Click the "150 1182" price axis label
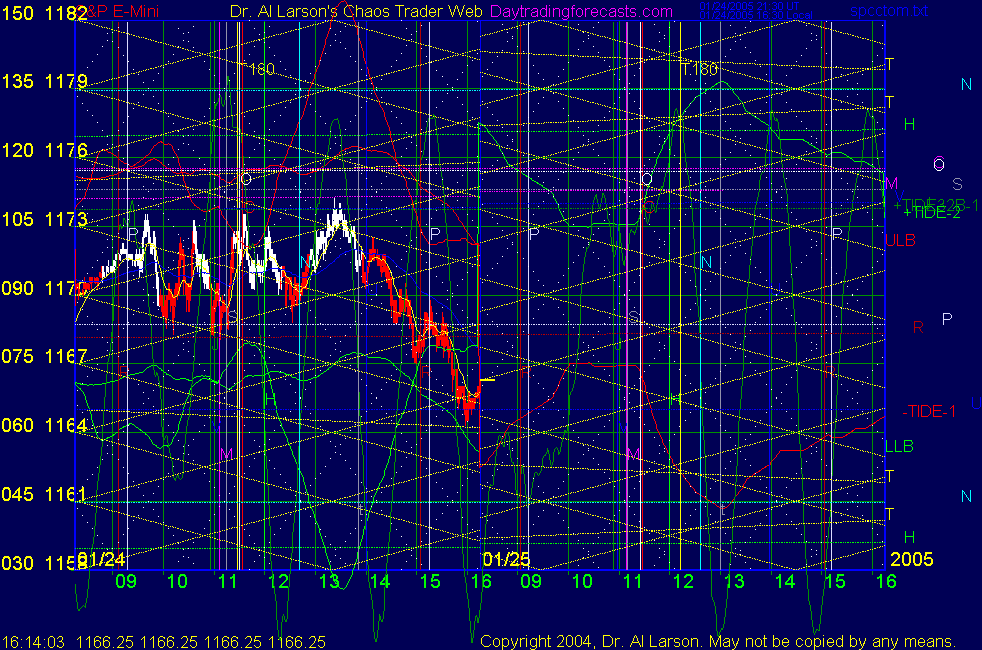This screenshot has width=982, height=650. [x=44, y=13]
